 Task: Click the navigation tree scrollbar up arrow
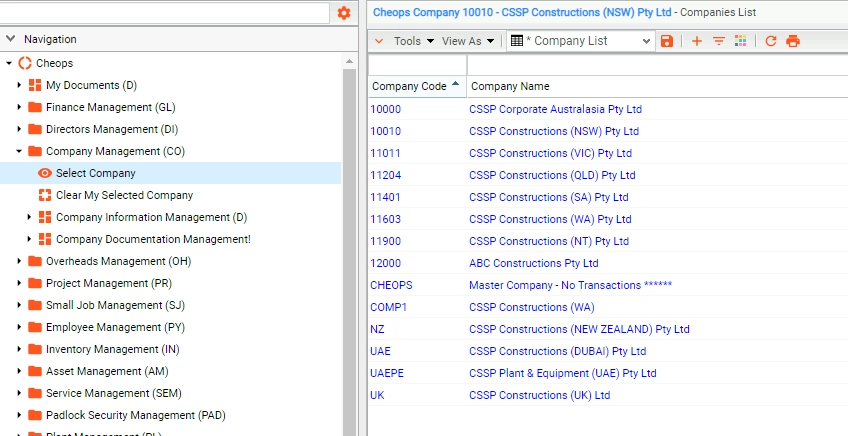[x=349, y=61]
